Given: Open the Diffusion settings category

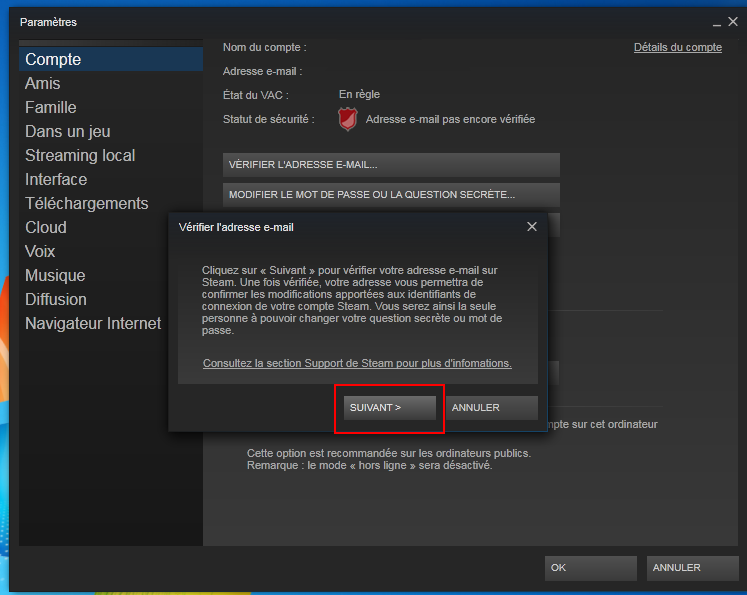Looking at the screenshot, I should coord(93,299).
